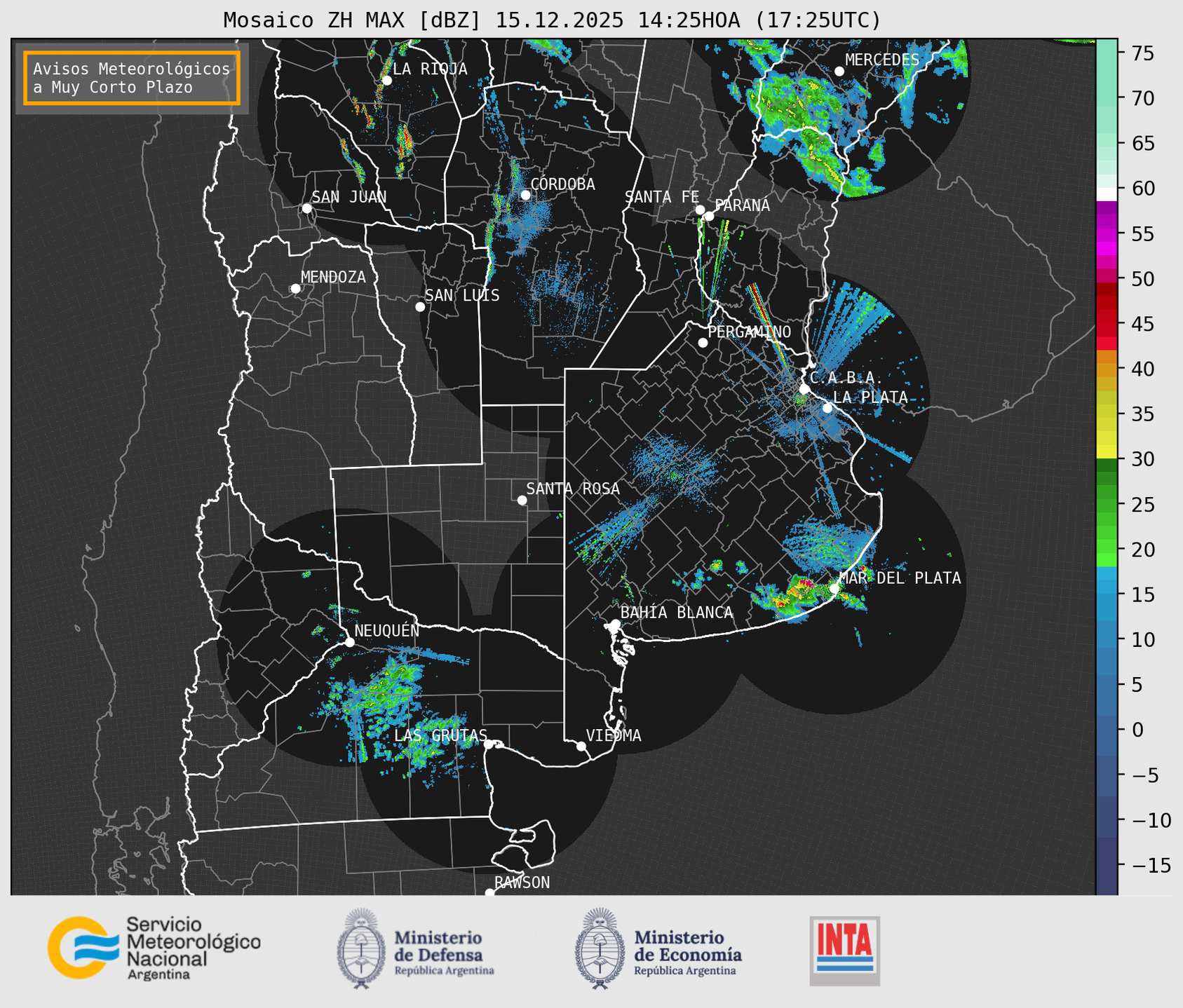This screenshot has height=1008, width=1183.
Task: Click the SANTA FE city marker dot
Action: click(700, 210)
